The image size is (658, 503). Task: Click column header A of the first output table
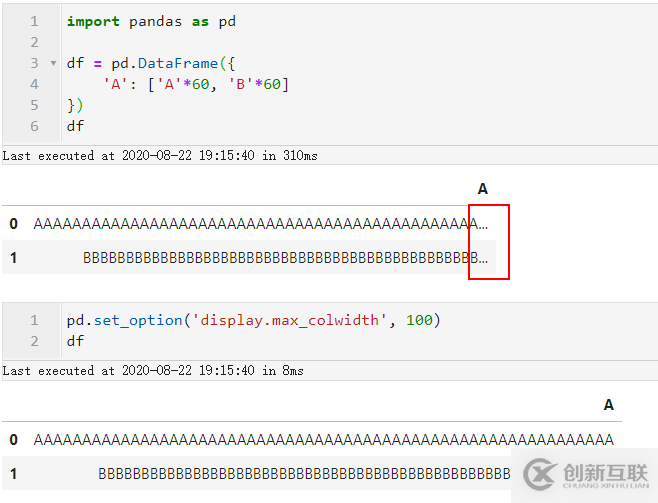pos(483,189)
